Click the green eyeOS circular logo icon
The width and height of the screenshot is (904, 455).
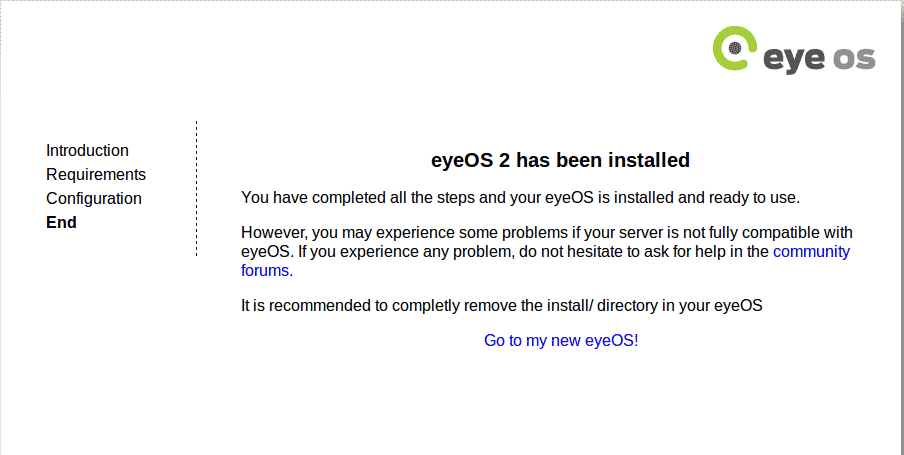pyautogui.click(x=734, y=48)
